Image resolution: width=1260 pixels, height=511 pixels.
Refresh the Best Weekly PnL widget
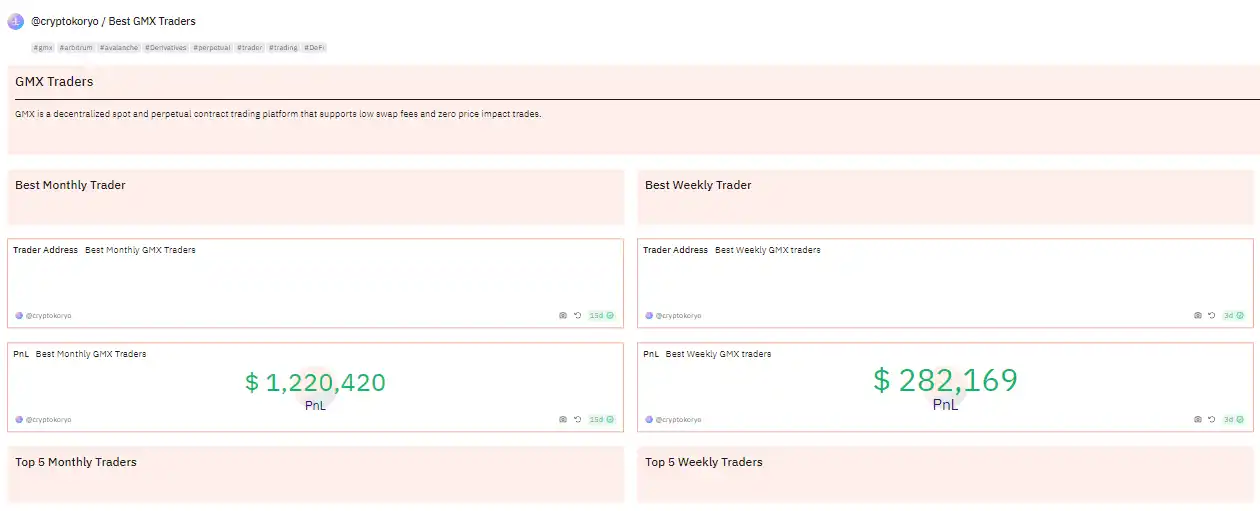(x=1211, y=419)
